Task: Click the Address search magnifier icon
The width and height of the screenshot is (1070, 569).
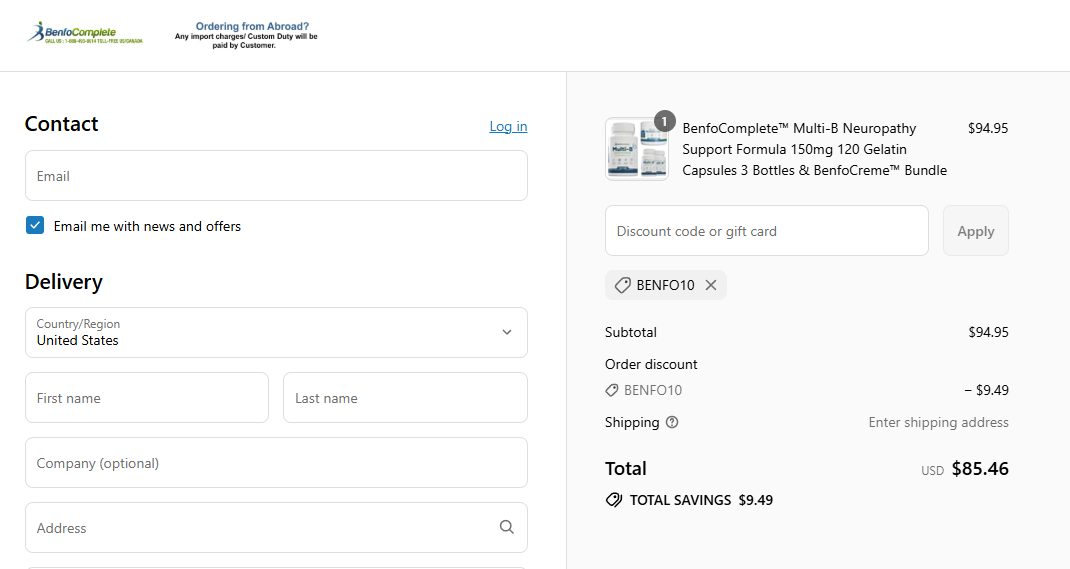Action: click(506, 527)
